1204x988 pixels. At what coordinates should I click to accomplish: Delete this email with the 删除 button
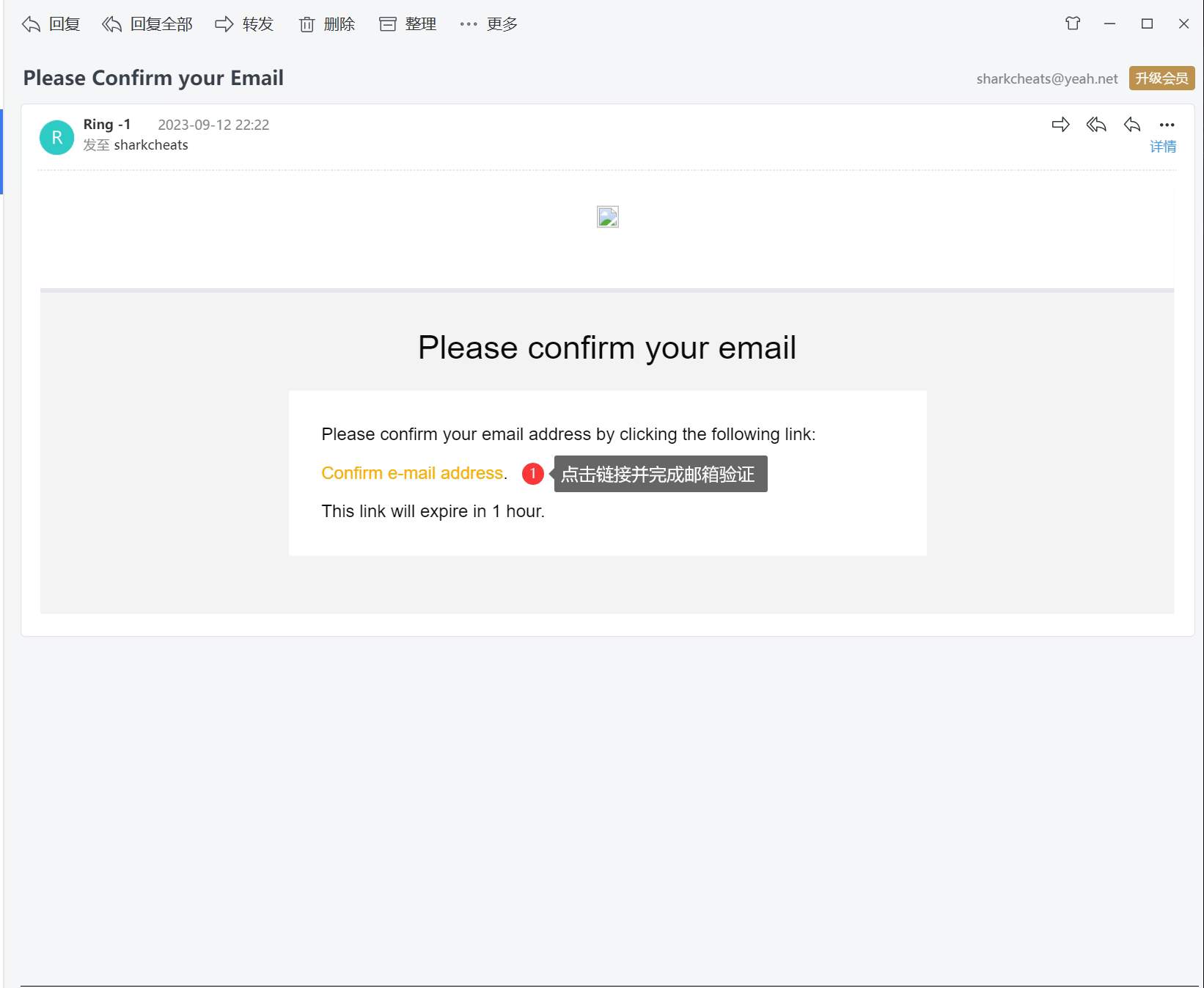[x=327, y=24]
